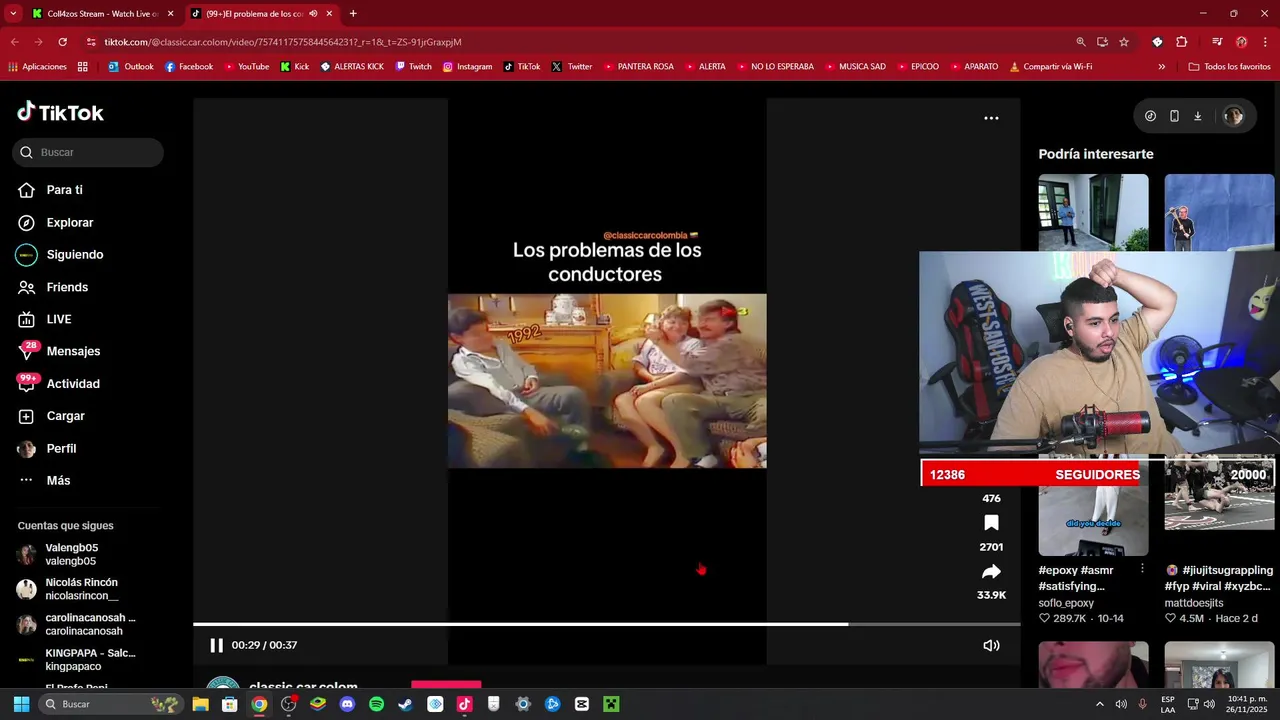Open the zoom magnifier in address bar
Image resolution: width=1280 pixels, height=720 pixels.
pyautogui.click(x=1081, y=42)
